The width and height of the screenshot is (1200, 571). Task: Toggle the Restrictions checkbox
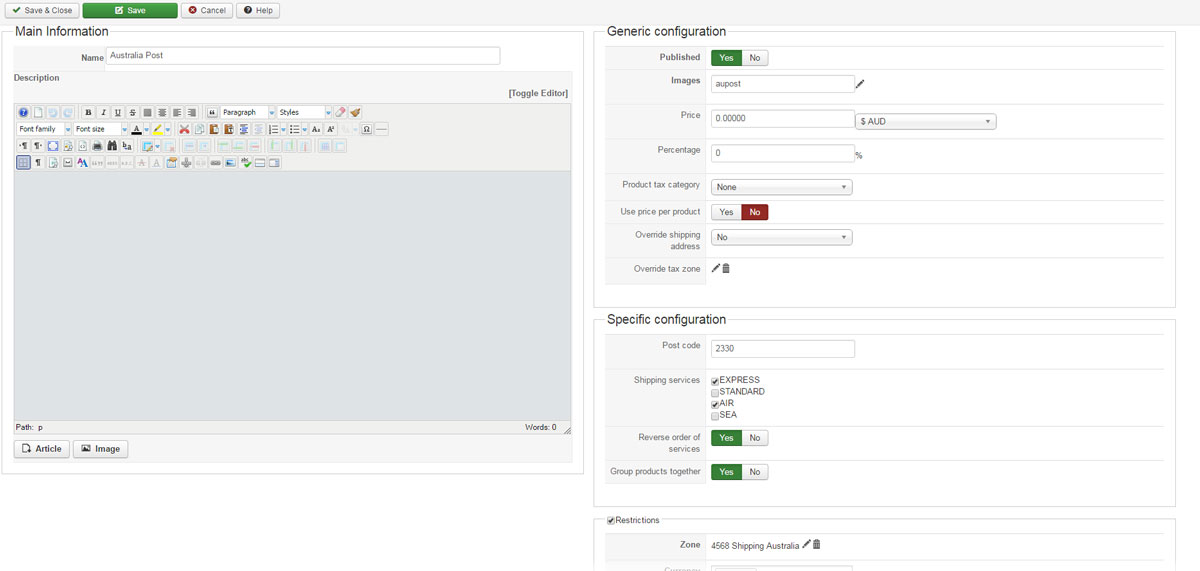[611, 520]
